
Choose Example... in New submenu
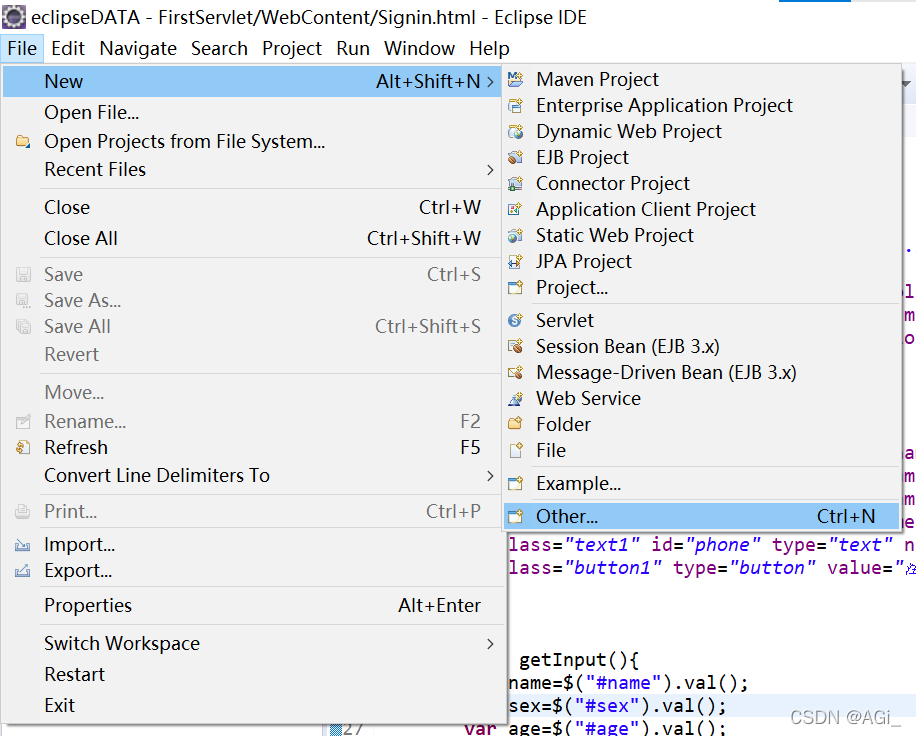(701, 484)
